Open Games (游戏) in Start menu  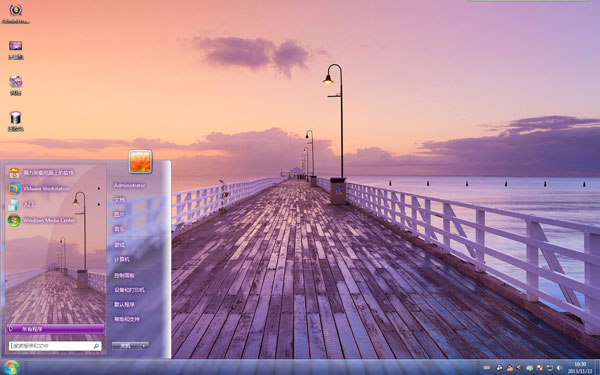click(x=119, y=245)
